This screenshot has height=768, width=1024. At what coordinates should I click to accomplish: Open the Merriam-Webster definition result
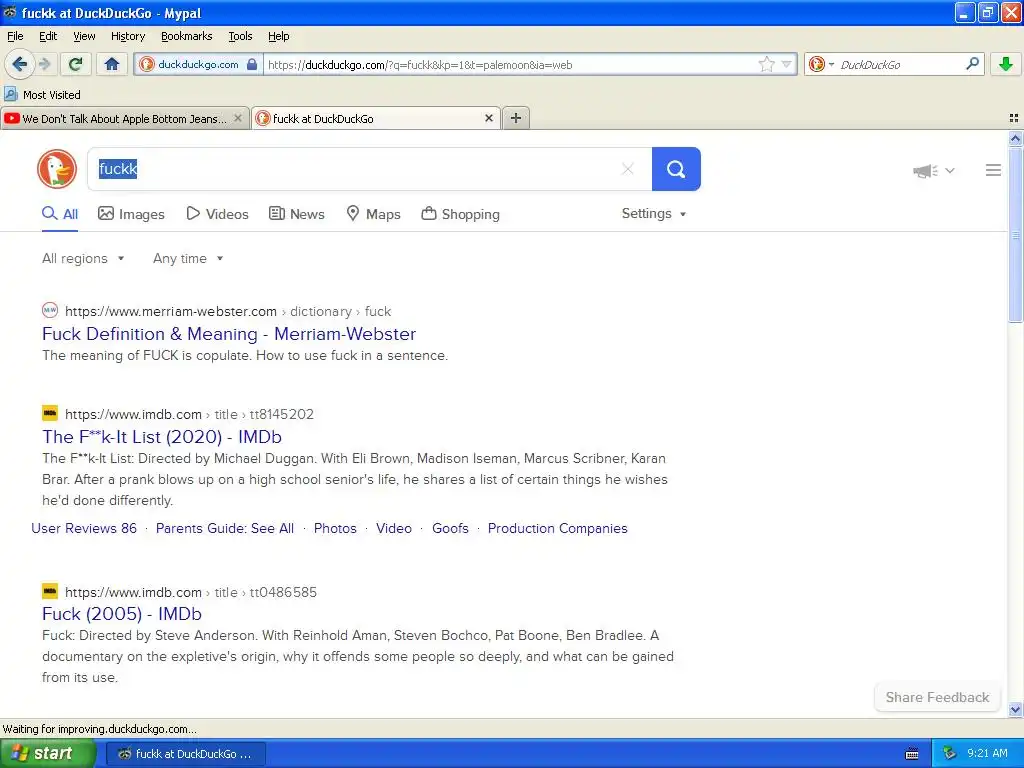click(x=229, y=334)
